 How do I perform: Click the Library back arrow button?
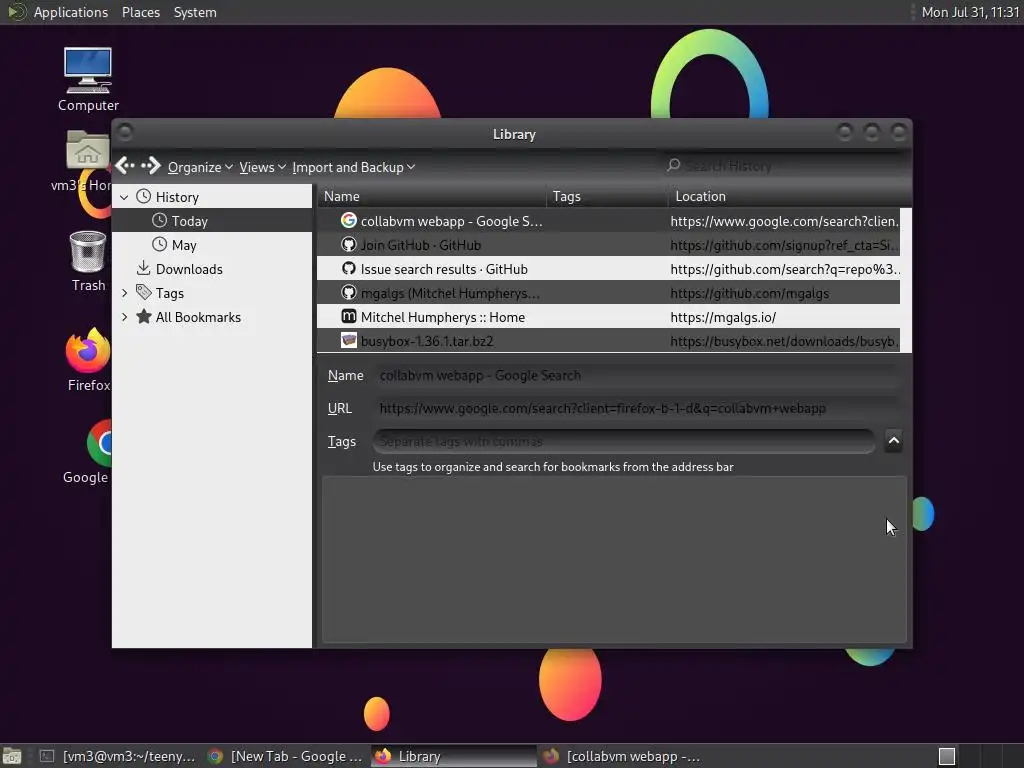pyautogui.click(x=125, y=166)
